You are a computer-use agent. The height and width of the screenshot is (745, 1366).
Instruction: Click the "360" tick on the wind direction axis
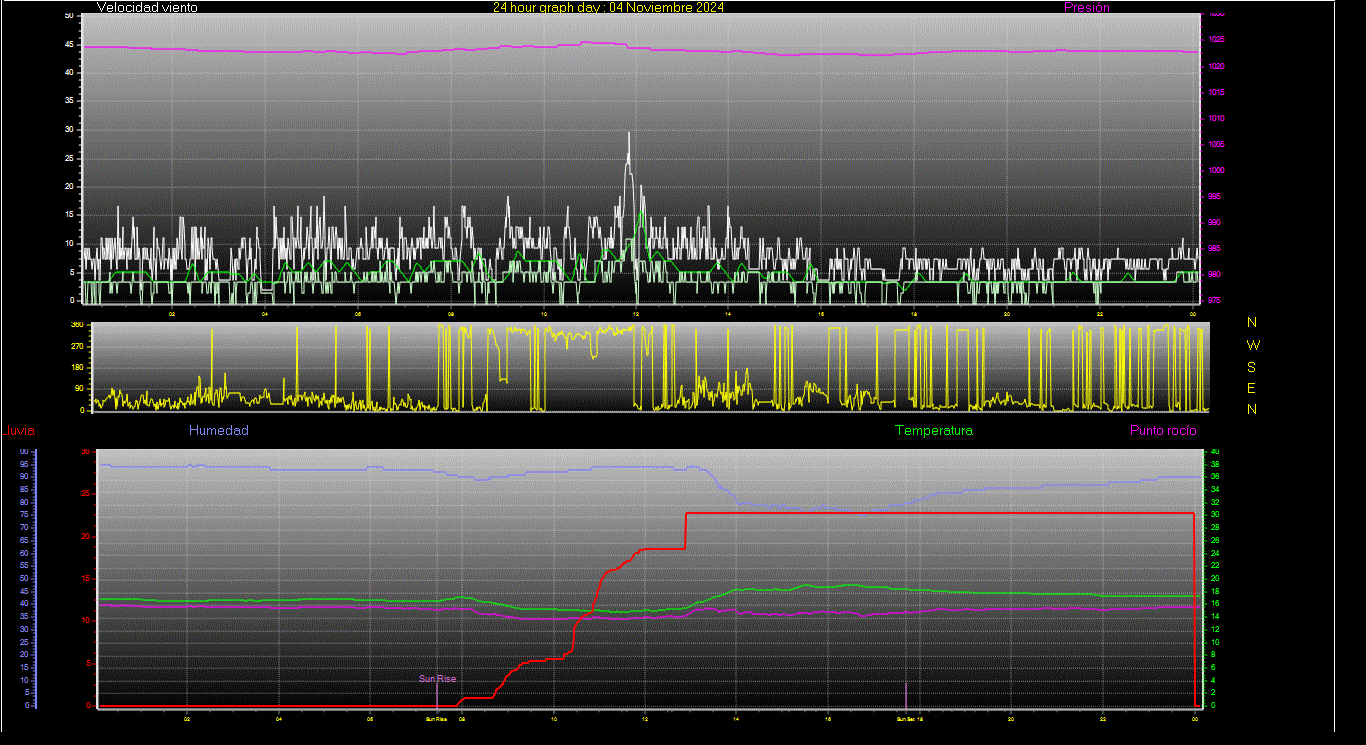pos(77,325)
